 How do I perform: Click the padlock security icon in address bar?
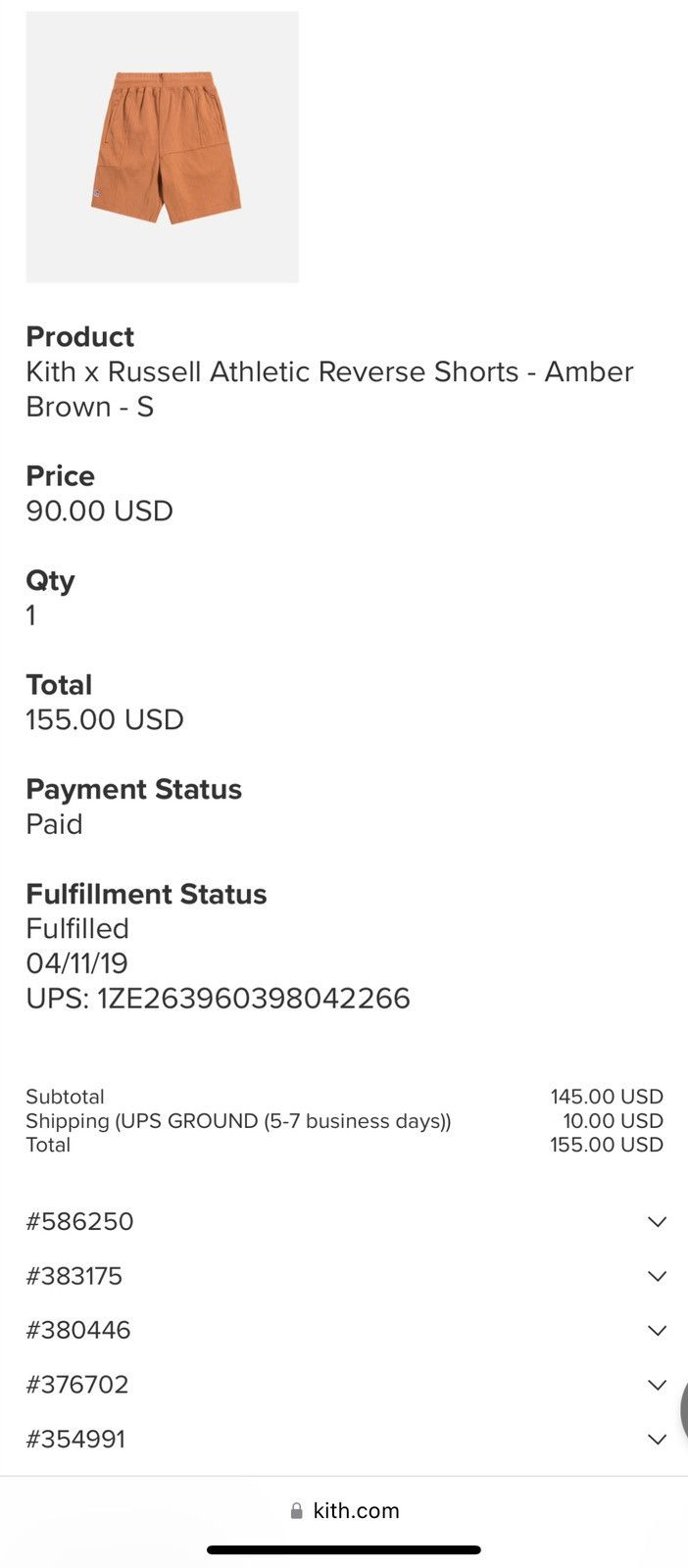tap(296, 1511)
